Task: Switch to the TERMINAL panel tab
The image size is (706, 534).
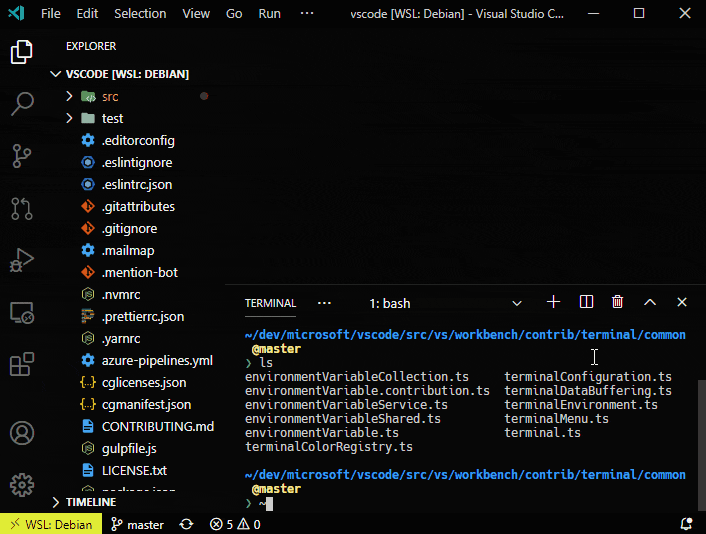Action: pyautogui.click(x=270, y=303)
